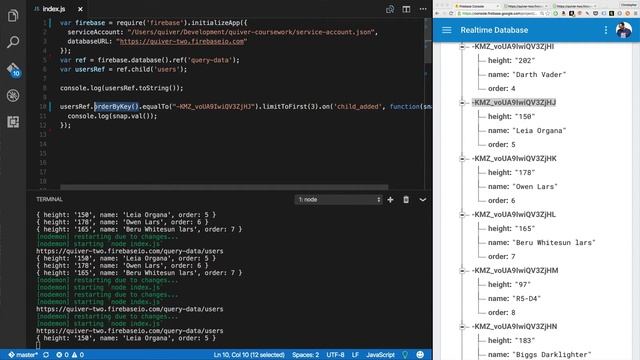Click the sync changes icon in status bar
The height and width of the screenshot is (360, 640).
point(46,355)
